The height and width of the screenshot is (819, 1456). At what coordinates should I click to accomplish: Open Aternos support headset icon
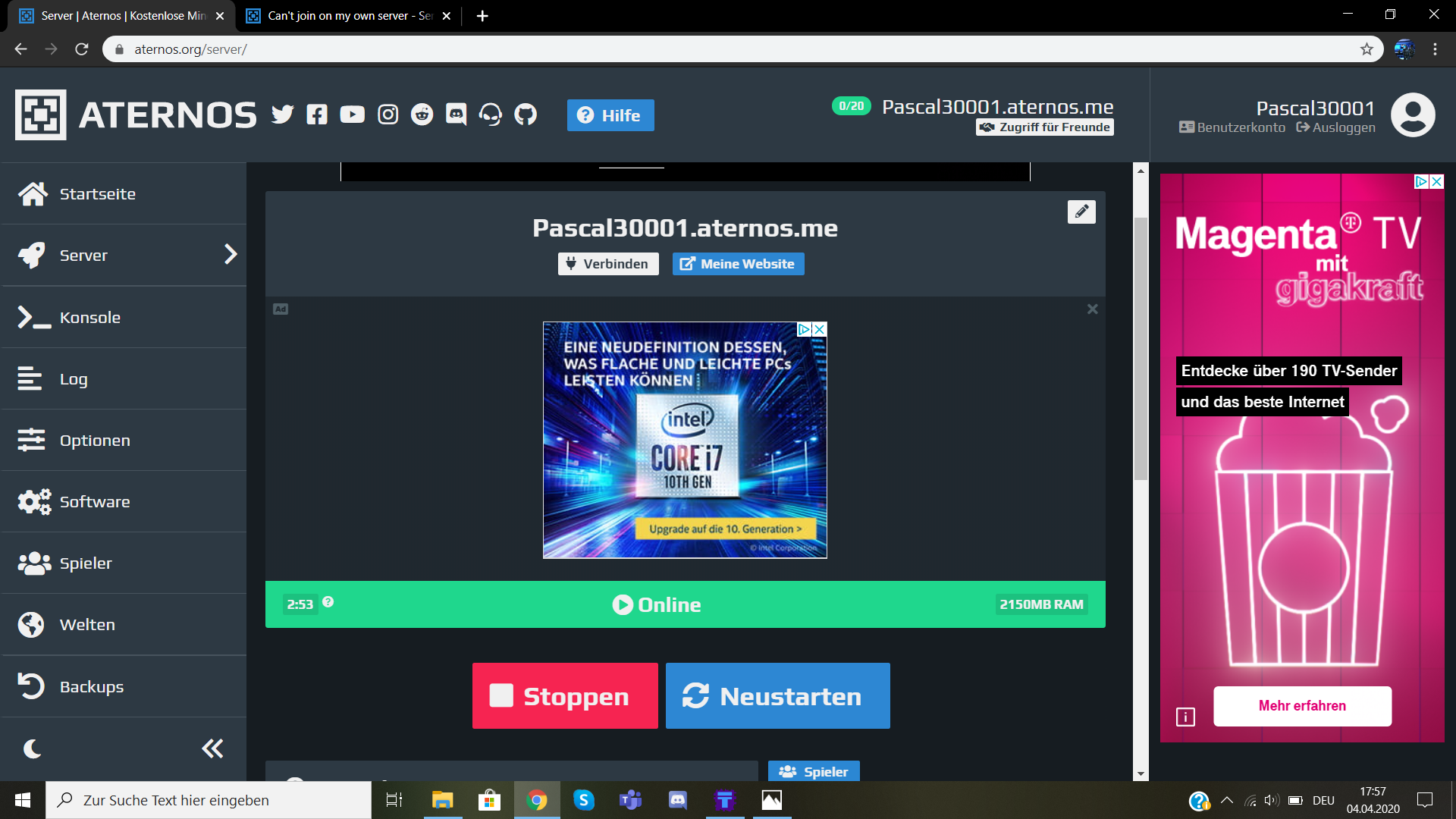tap(491, 115)
